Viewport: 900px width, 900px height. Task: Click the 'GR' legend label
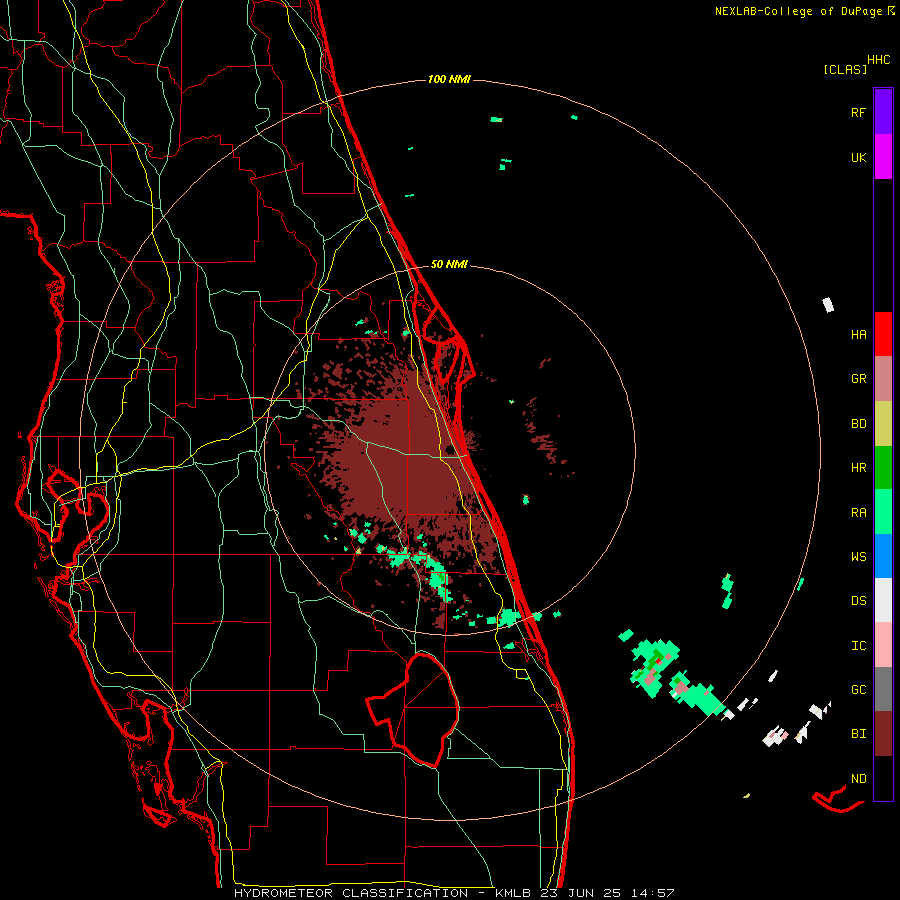(x=858, y=379)
